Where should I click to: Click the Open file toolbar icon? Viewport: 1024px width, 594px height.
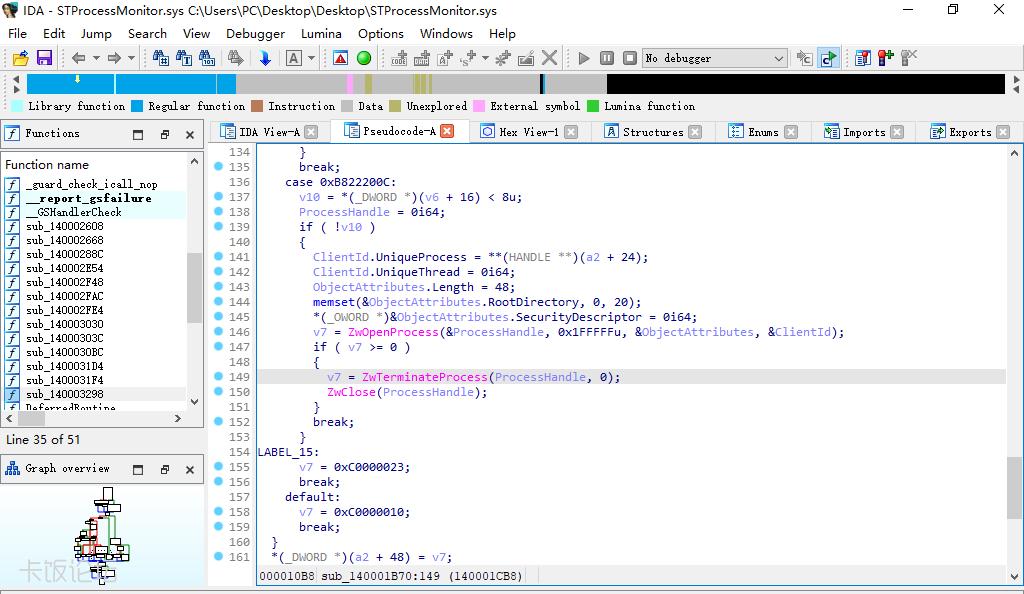(x=20, y=58)
